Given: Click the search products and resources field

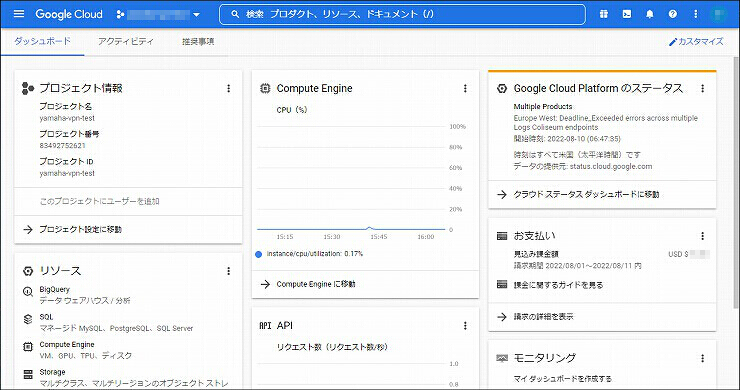Looking at the screenshot, I should point(402,14).
